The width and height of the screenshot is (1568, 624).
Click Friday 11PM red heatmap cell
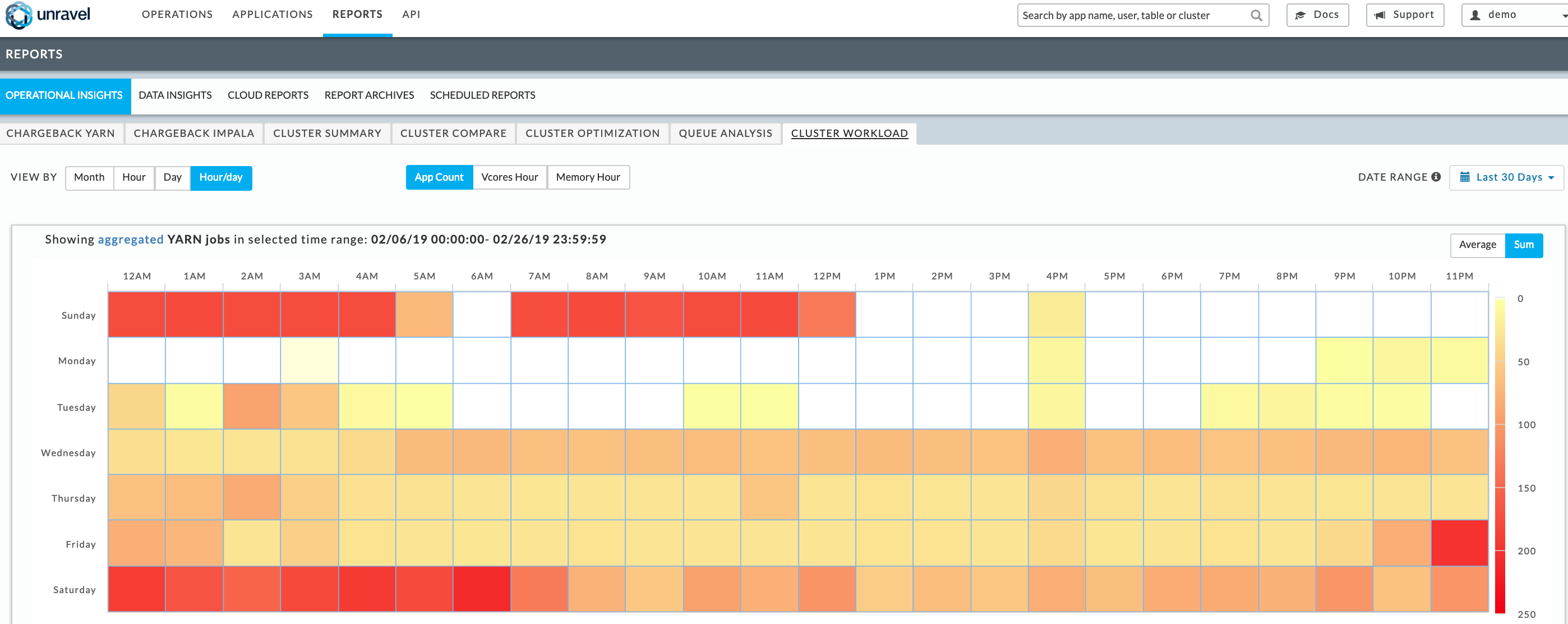click(1459, 543)
